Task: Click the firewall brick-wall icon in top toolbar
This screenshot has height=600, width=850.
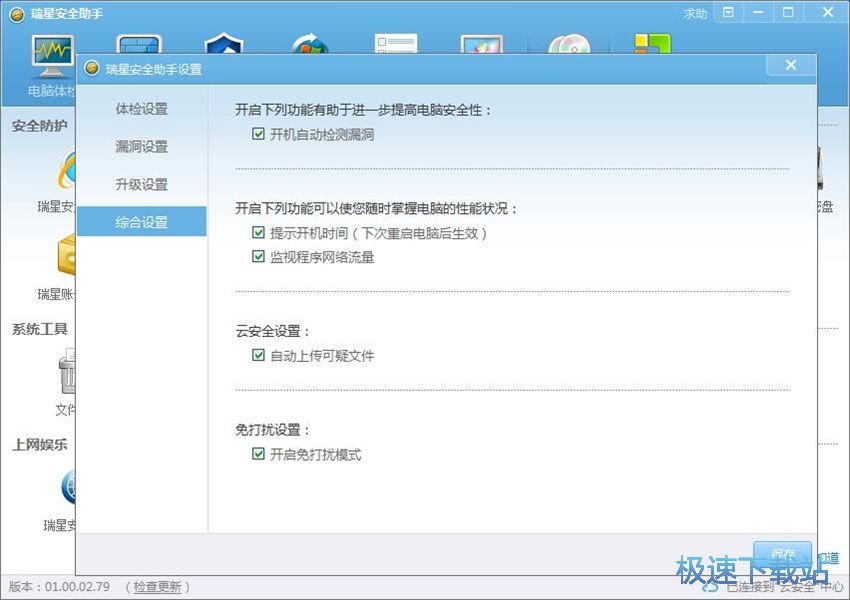Action: coord(139,44)
